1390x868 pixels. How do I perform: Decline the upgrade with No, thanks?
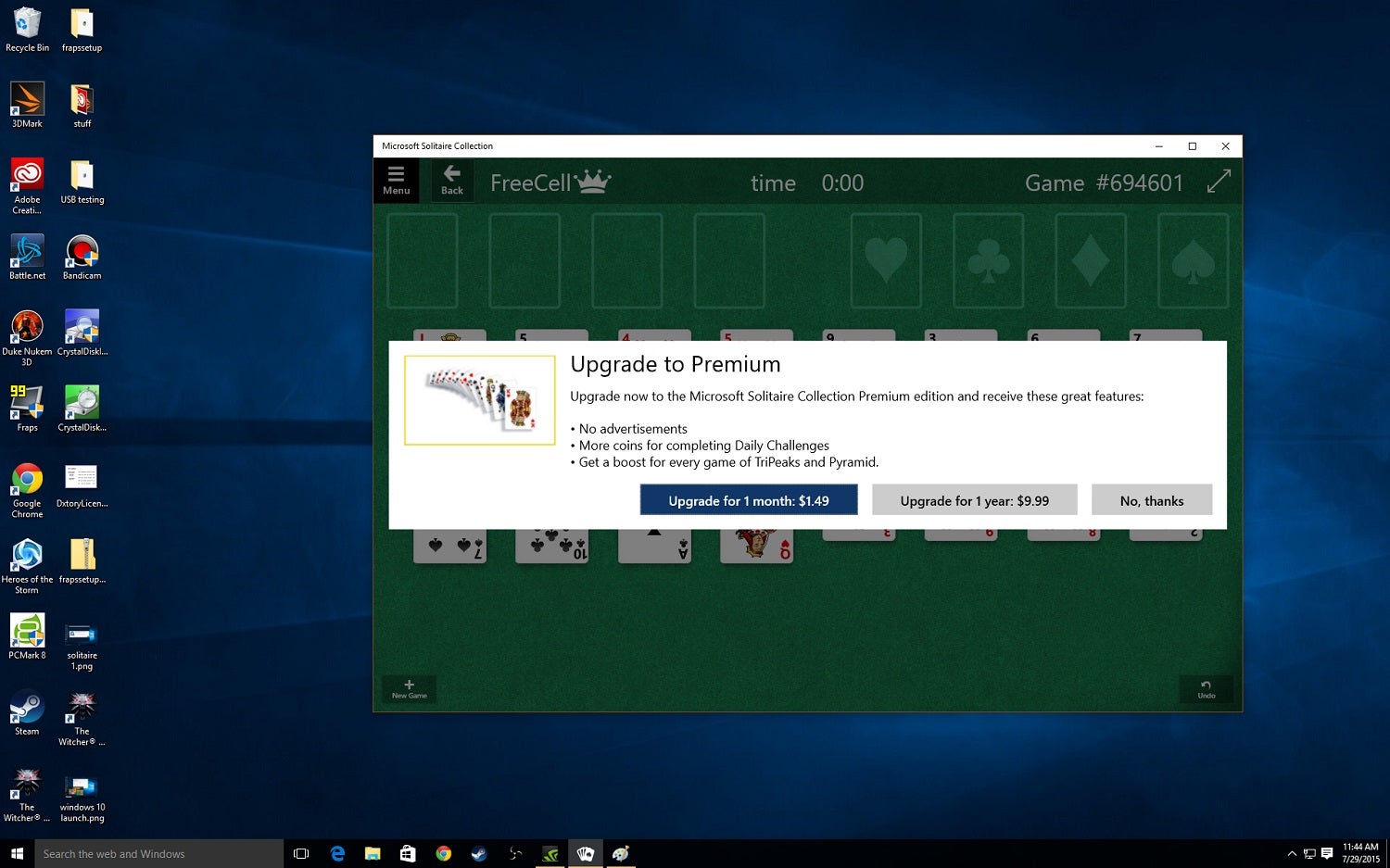[x=1152, y=500]
